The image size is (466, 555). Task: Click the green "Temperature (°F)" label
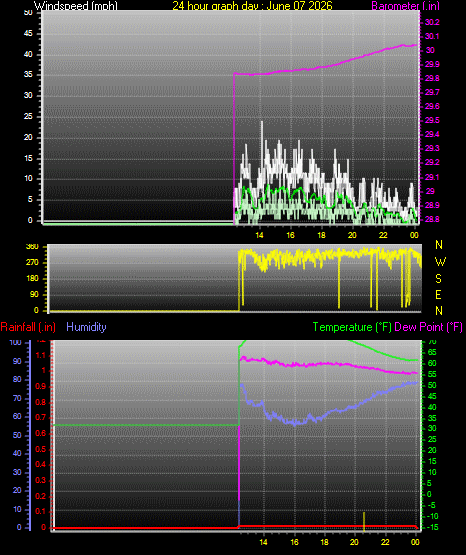click(x=352, y=327)
